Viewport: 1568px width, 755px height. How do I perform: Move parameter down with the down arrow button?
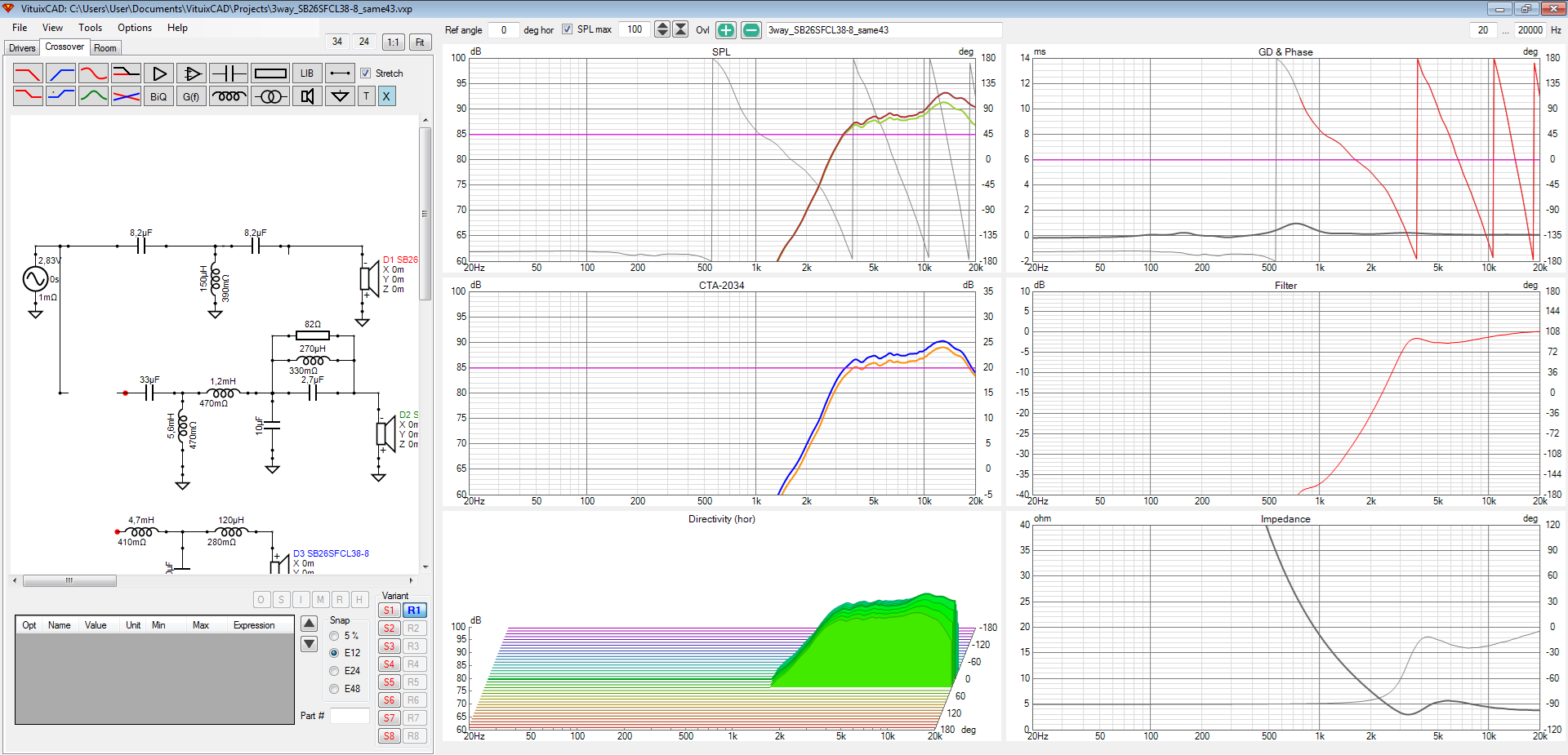pos(309,644)
